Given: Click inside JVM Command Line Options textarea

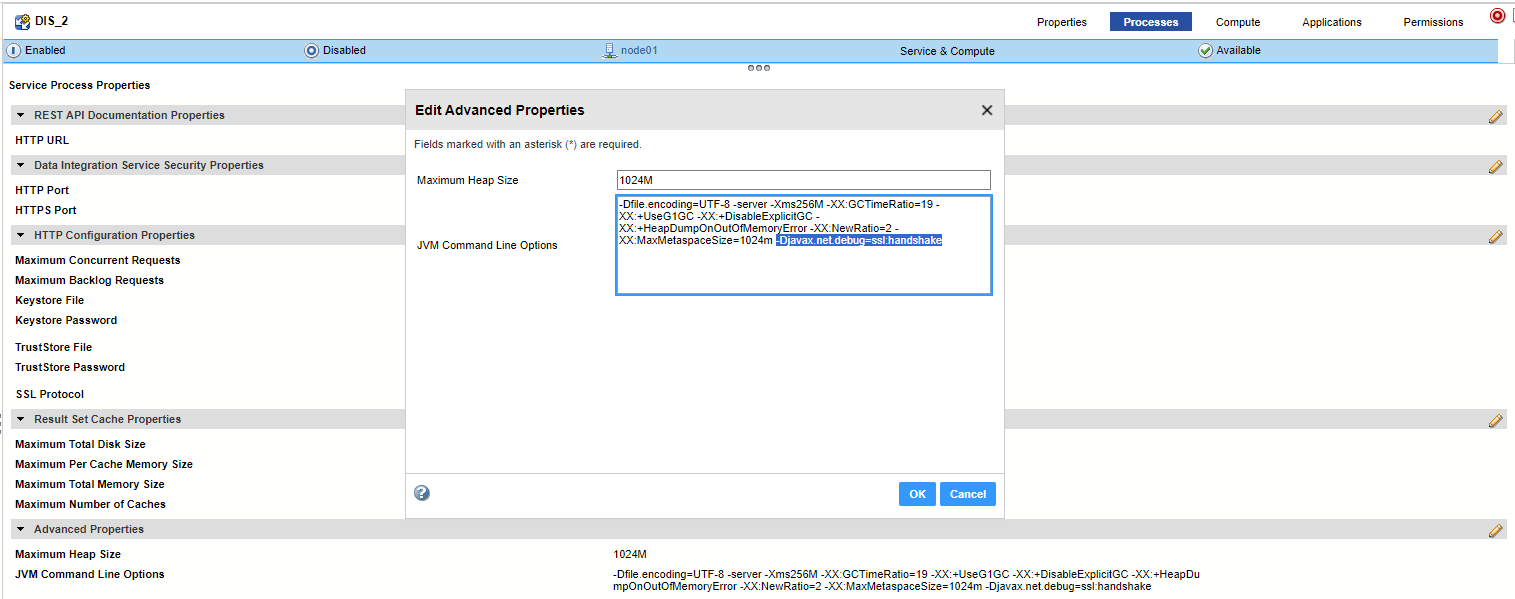Looking at the screenshot, I should click(x=804, y=245).
